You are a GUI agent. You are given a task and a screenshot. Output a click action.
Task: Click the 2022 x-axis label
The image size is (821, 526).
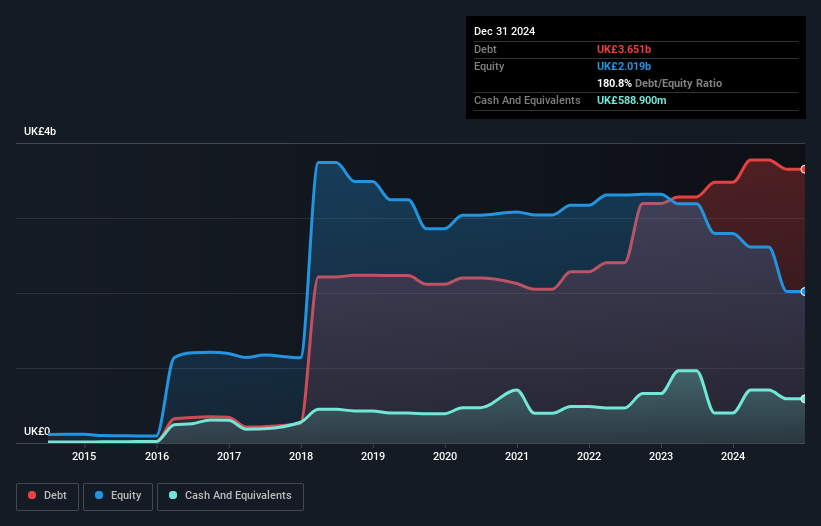pyautogui.click(x=589, y=456)
